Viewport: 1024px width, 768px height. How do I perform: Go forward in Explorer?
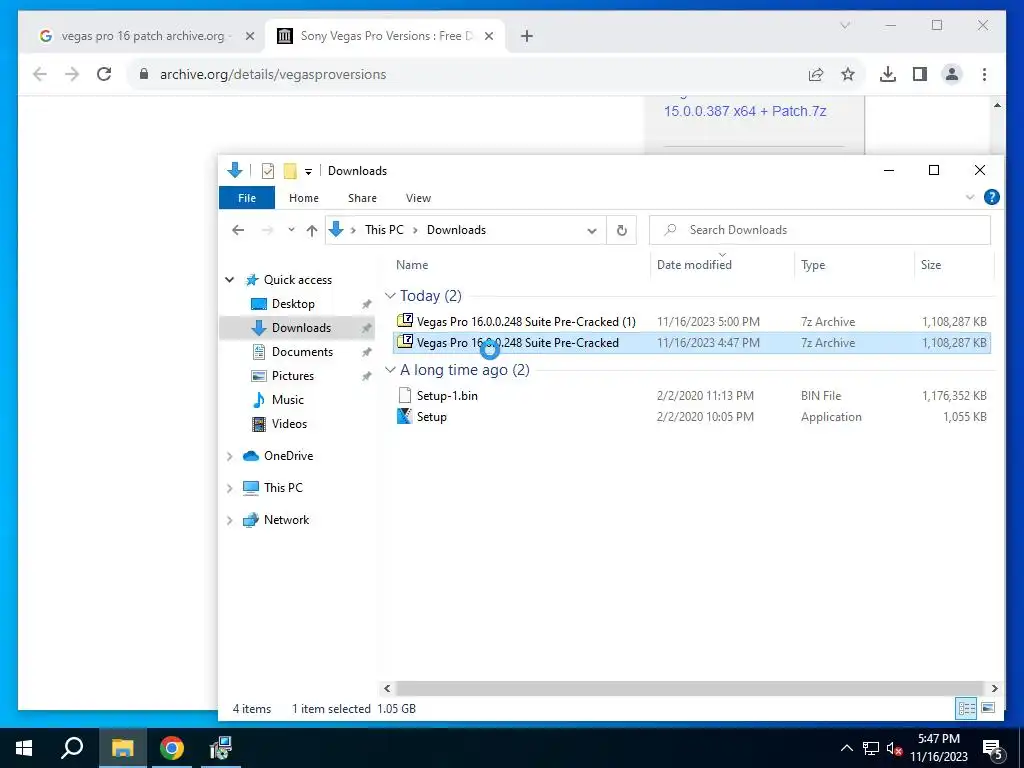pyautogui.click(x=267, y=230)
